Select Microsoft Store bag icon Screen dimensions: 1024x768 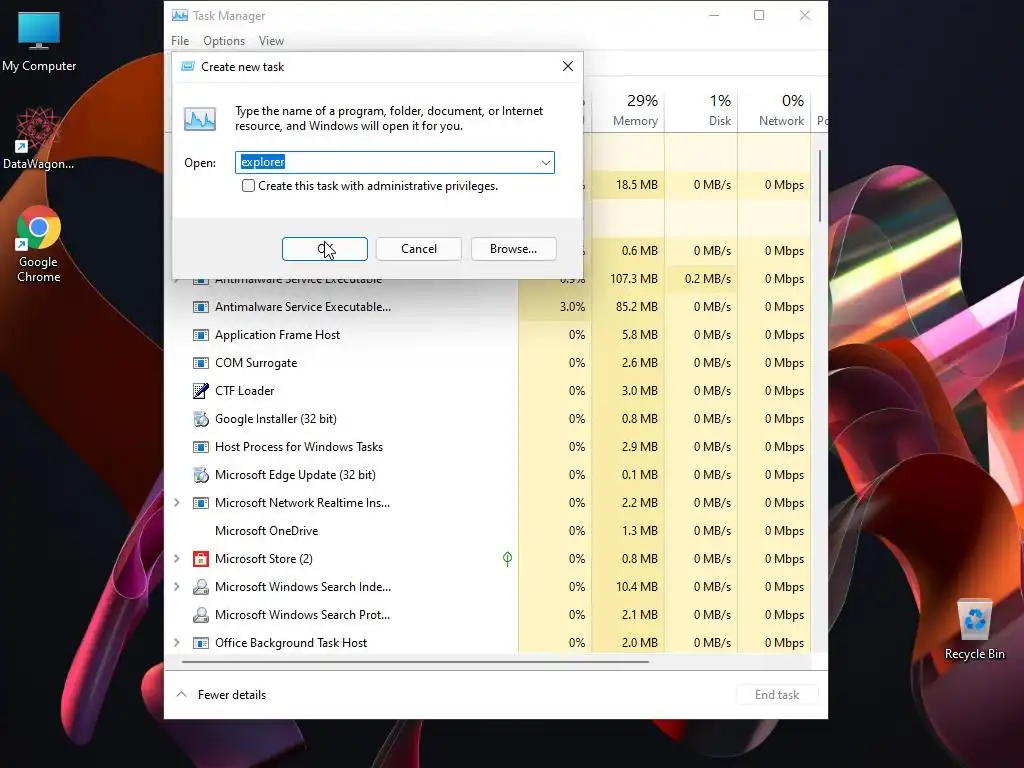(x=200, y=558)
